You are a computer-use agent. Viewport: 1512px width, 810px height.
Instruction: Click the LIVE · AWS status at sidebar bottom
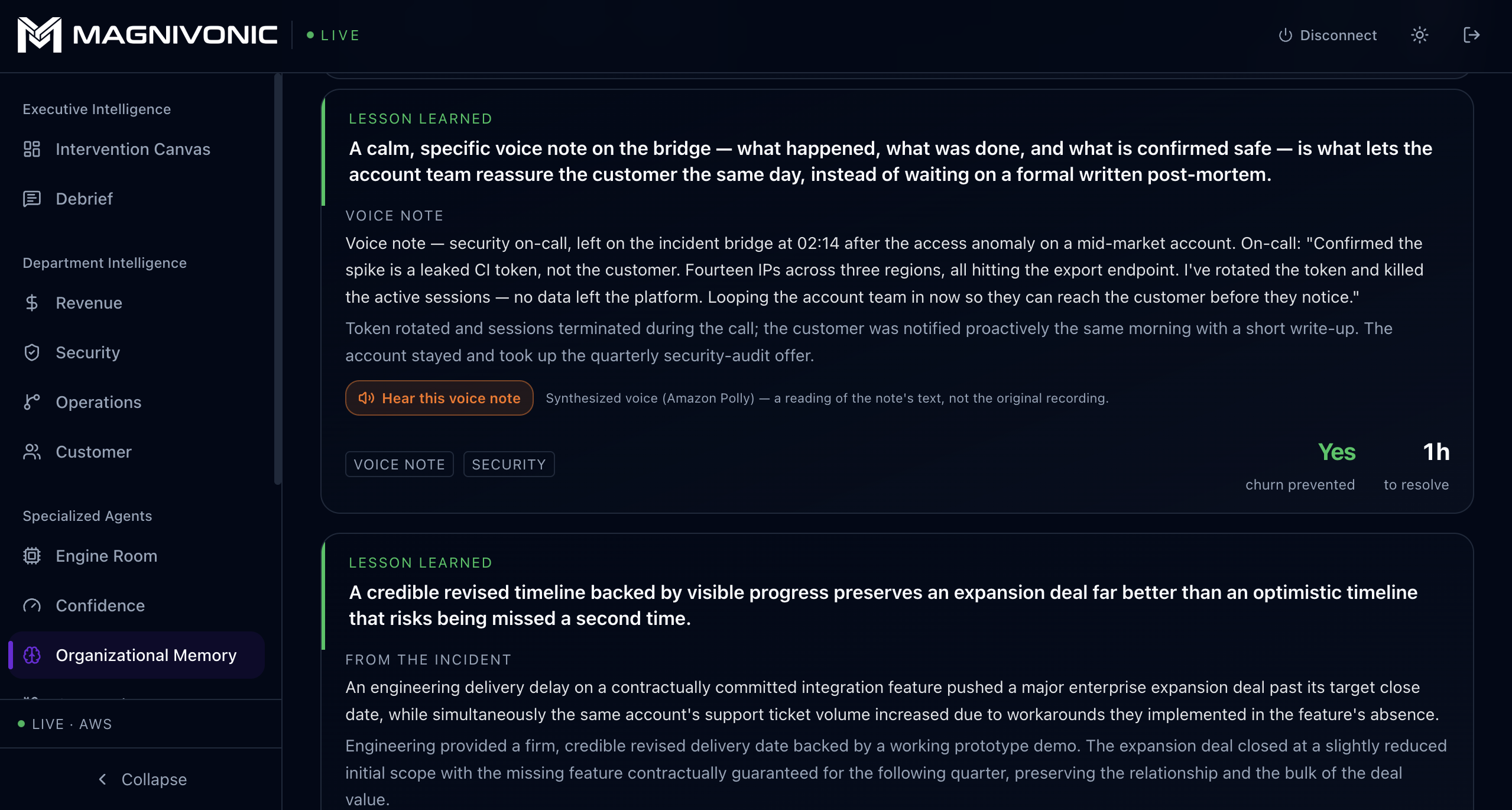coord(65,724)
